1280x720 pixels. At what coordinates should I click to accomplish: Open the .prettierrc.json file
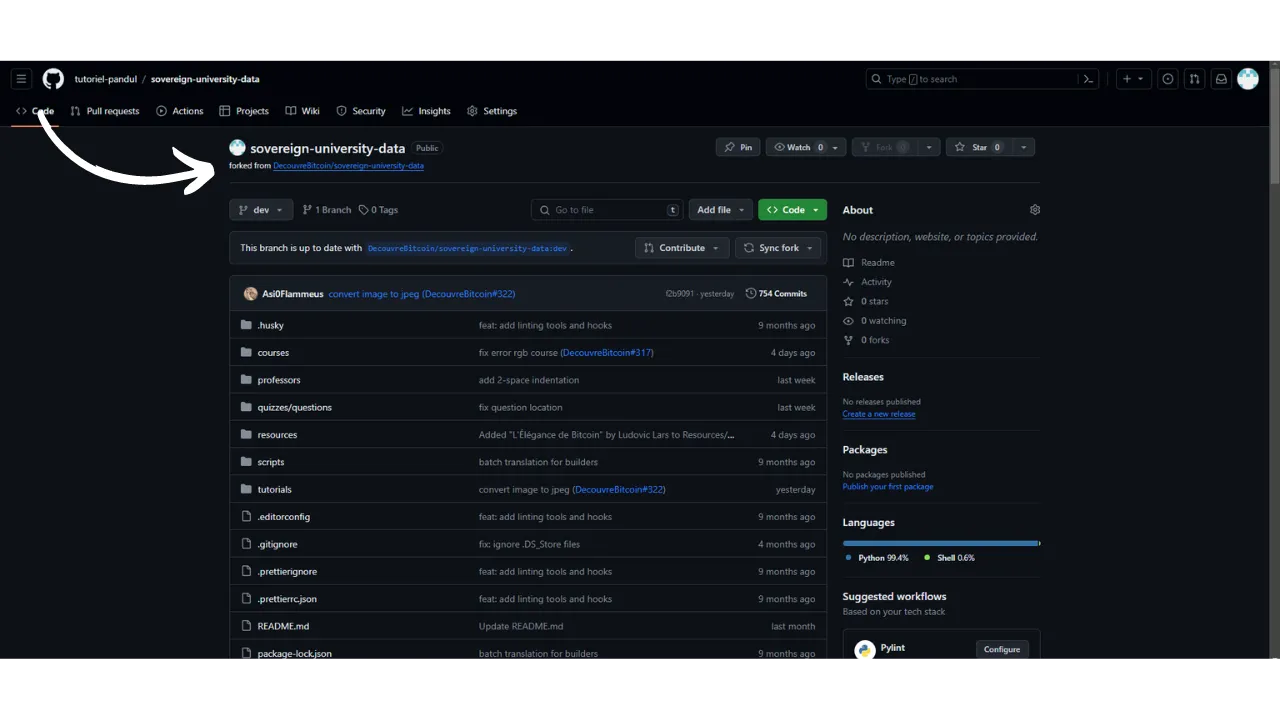(x=287, y=599)
